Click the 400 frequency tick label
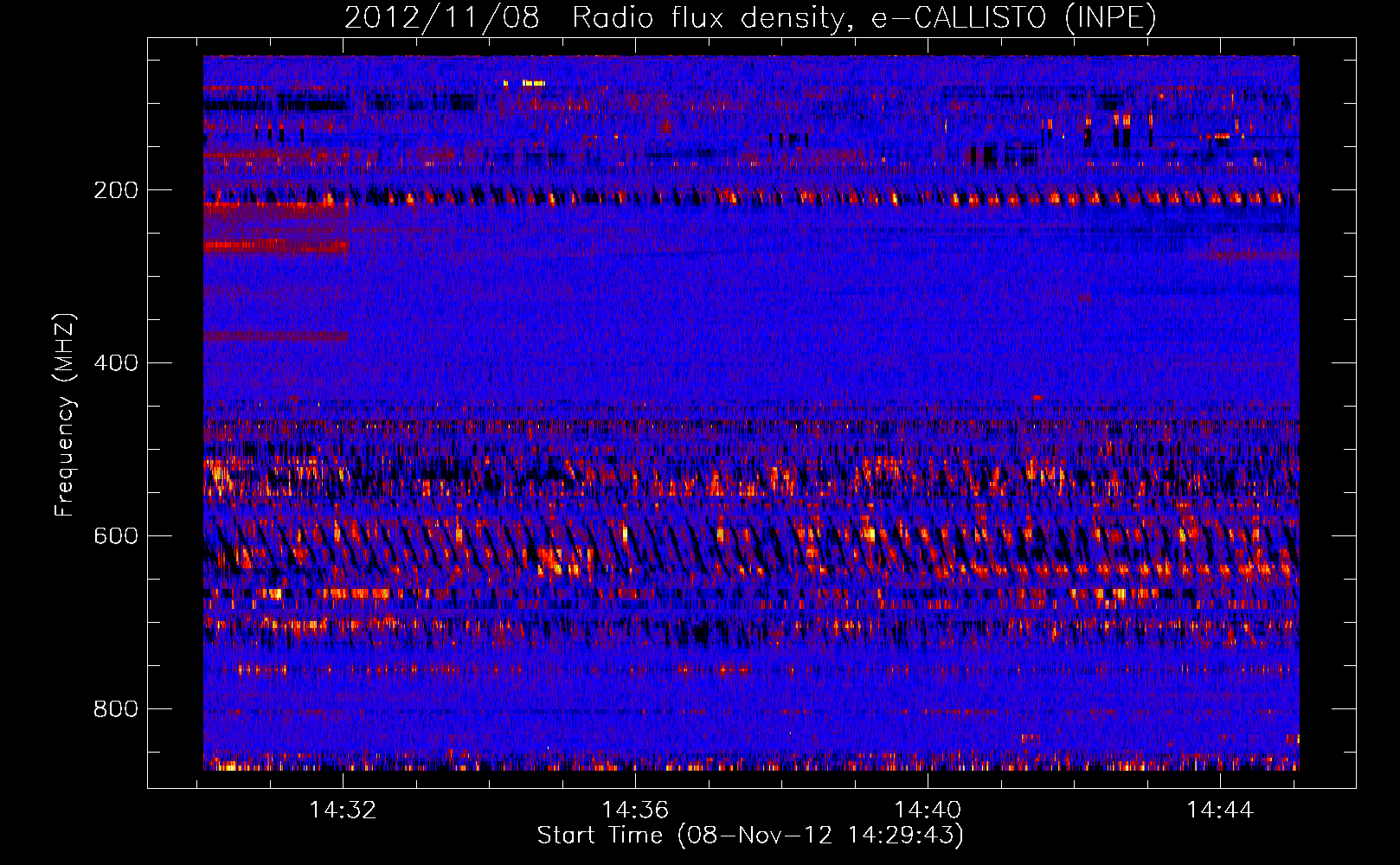Image resolution: width=1400 pixels, height=865 pixels. 116,363
